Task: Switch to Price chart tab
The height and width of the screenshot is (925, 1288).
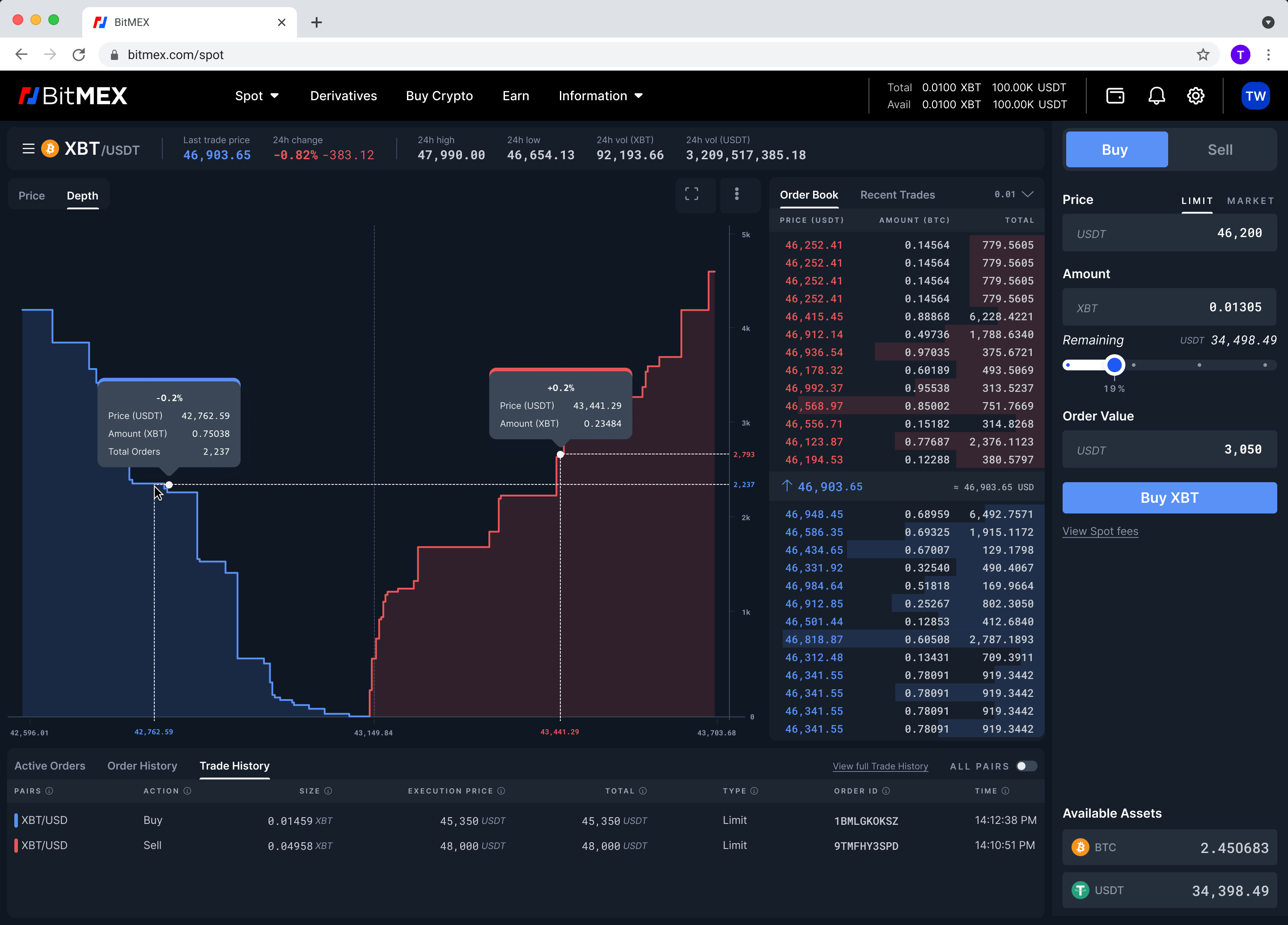Action: click(x=31, y=195)
